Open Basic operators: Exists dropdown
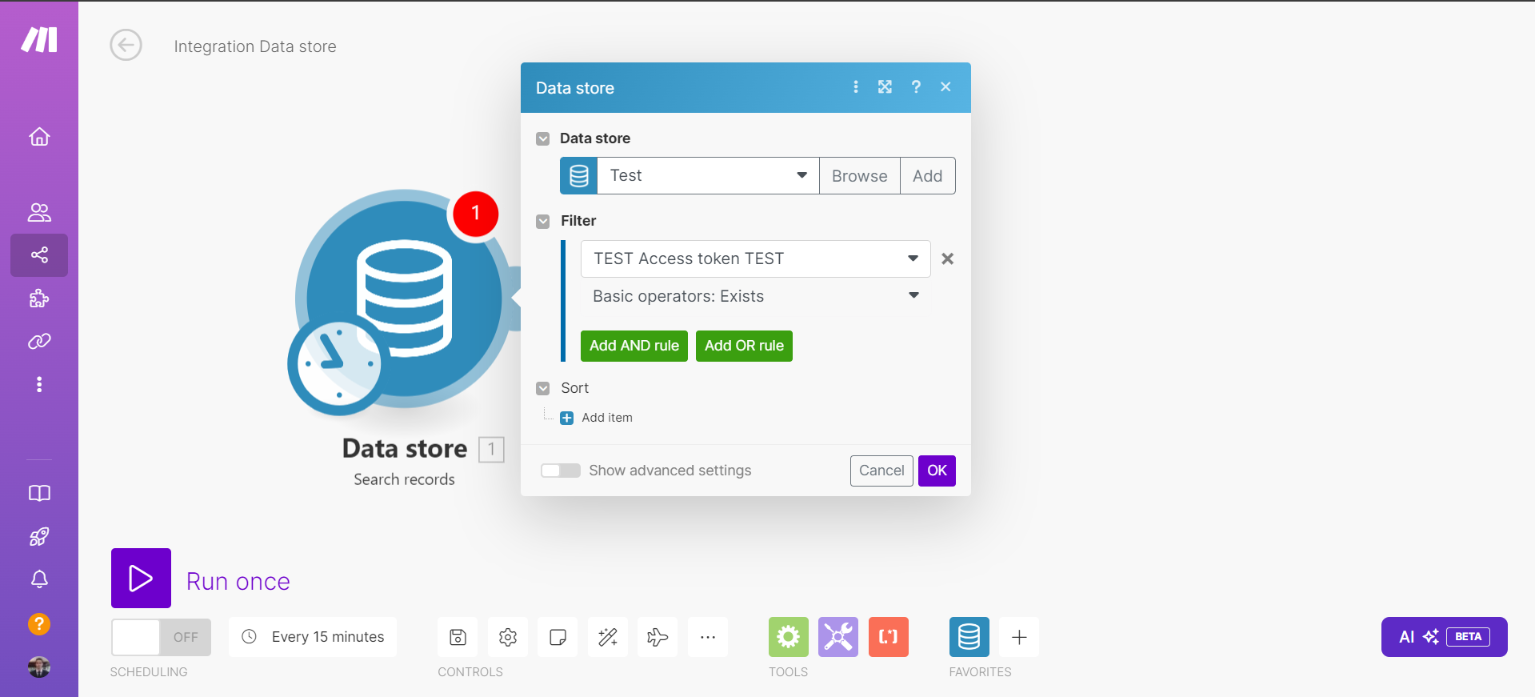 [756, 297]
